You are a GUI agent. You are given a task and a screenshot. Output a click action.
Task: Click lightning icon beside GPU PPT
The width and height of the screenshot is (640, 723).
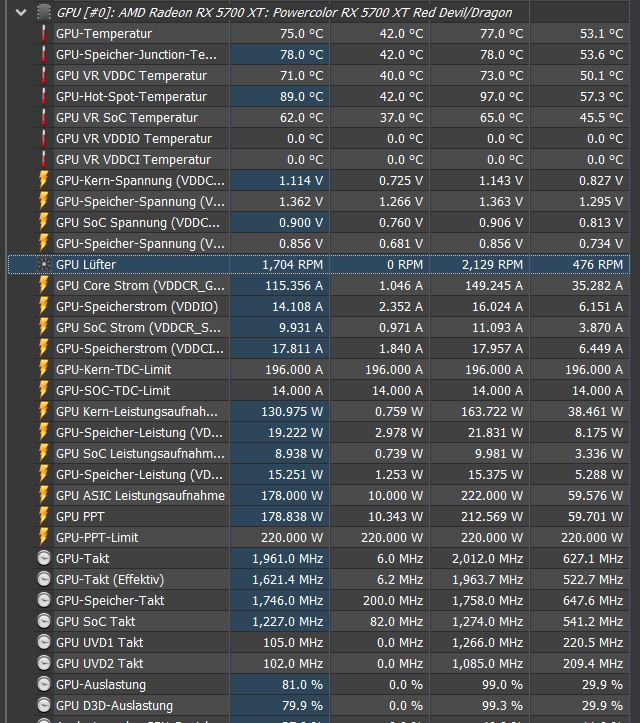coord(43,516)
